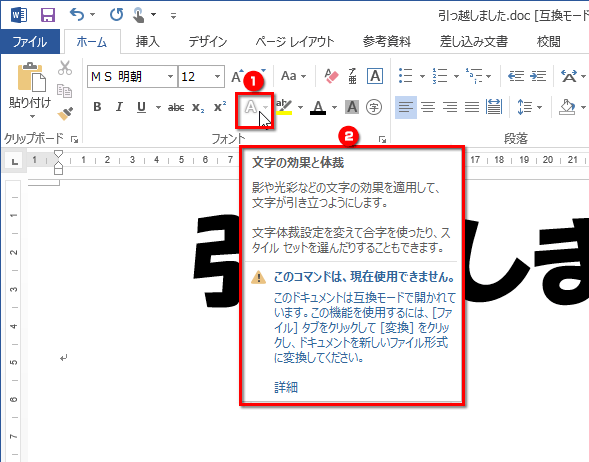Image resolution: width=589 pixels, height=462 pixels.
Task: Align text right
Action: click(x=450, y=107)
